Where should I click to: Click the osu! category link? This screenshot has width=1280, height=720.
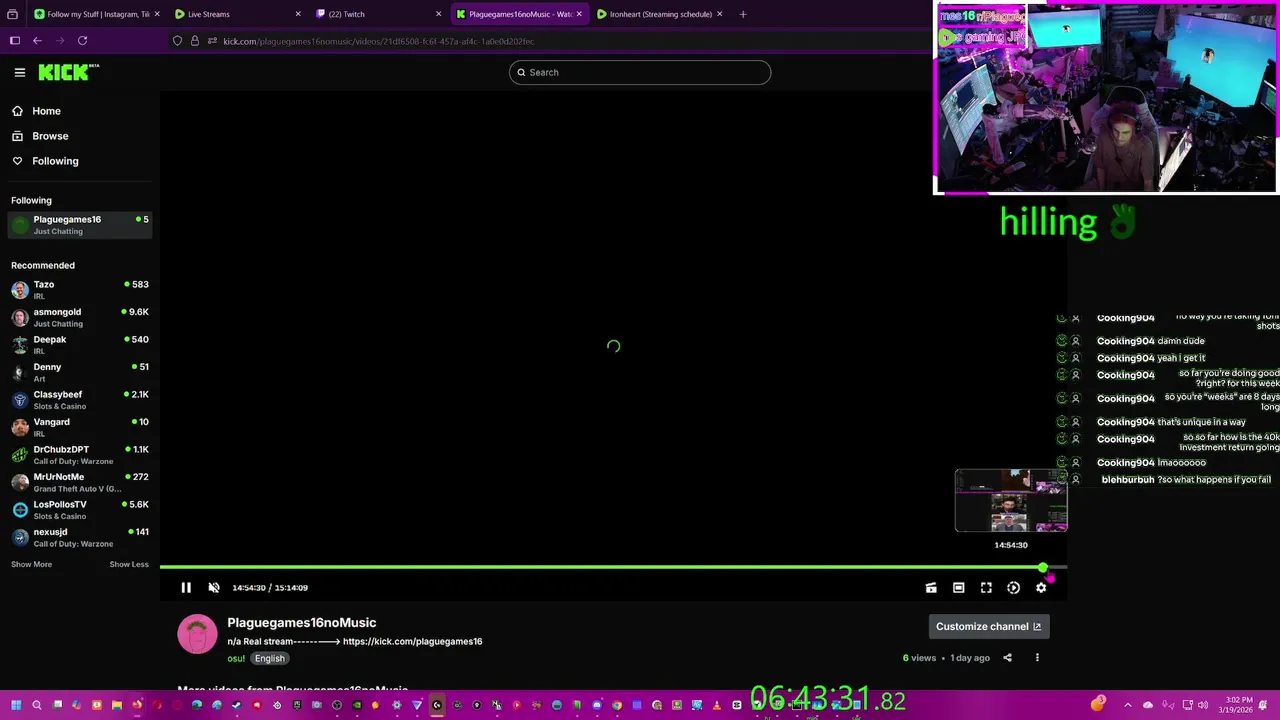[236, 658]
